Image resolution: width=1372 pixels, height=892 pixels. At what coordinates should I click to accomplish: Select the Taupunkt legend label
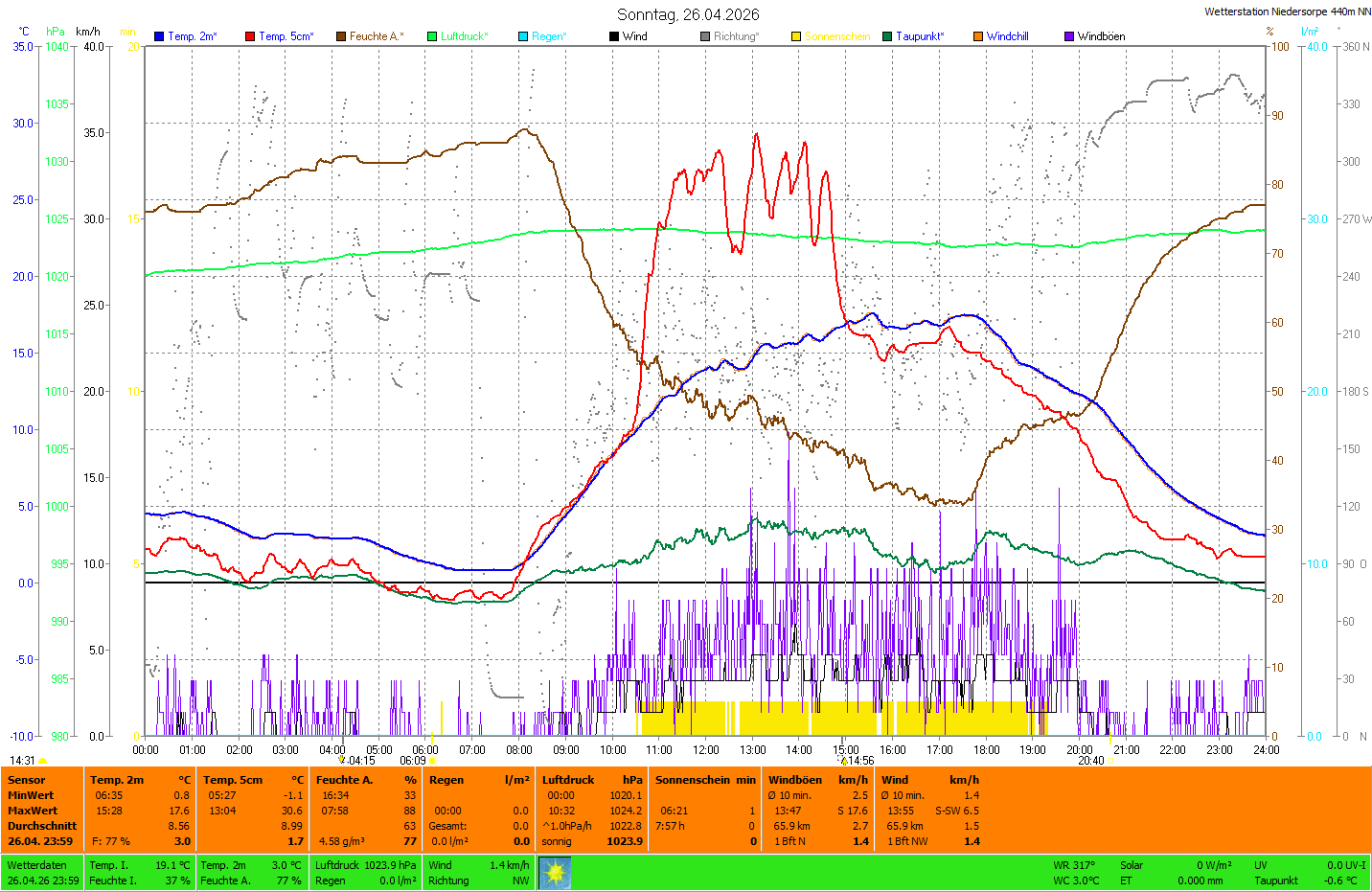point(920,36)
